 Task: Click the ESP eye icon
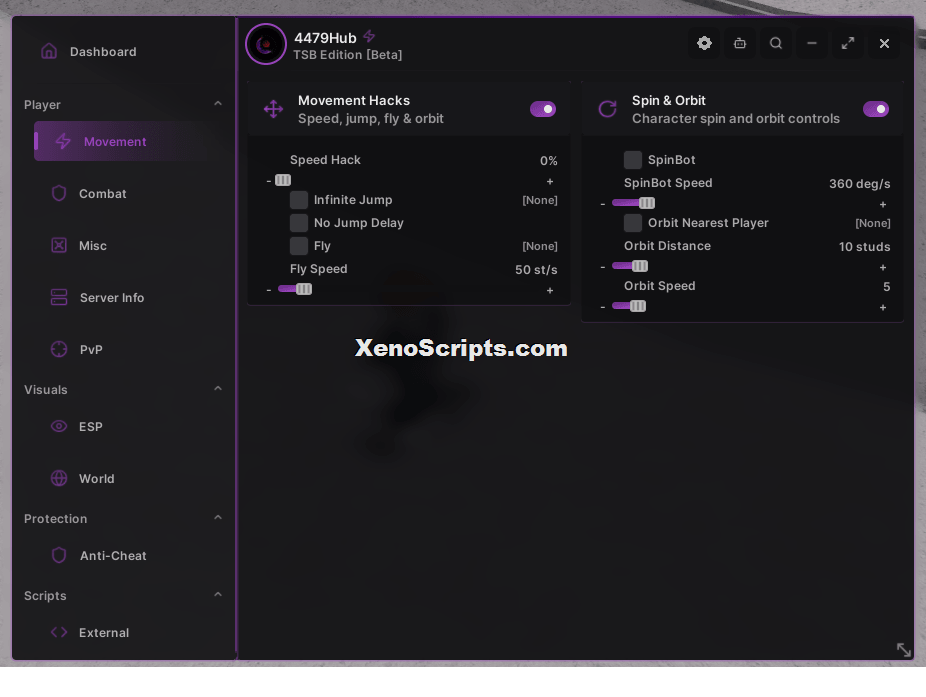click(59, 426)
